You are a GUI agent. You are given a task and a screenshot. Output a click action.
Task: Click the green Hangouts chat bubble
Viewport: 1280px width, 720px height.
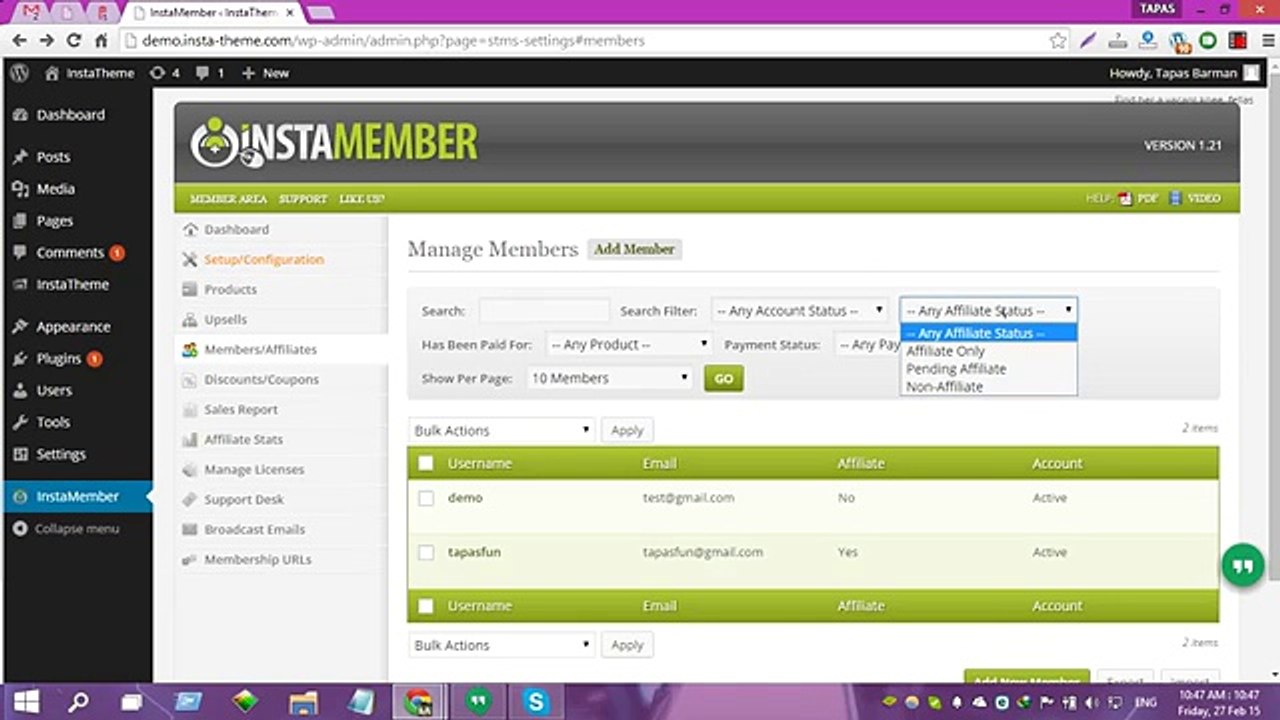[x=1243, y=565]
